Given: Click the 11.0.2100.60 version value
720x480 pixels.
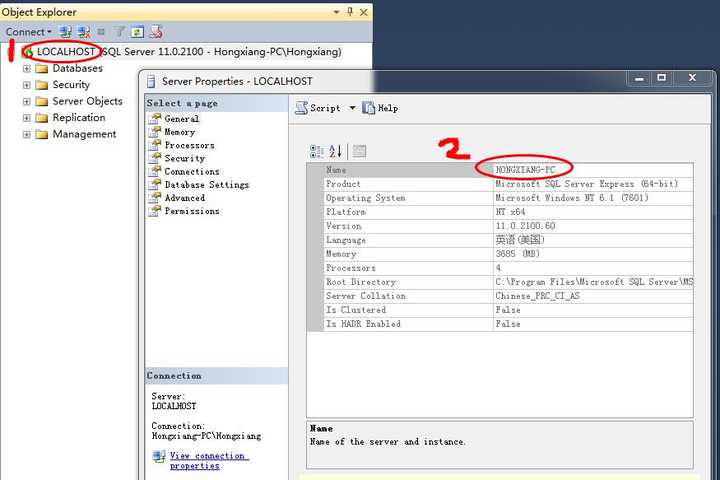Looking at the screenshot, I should pos(525,226).
